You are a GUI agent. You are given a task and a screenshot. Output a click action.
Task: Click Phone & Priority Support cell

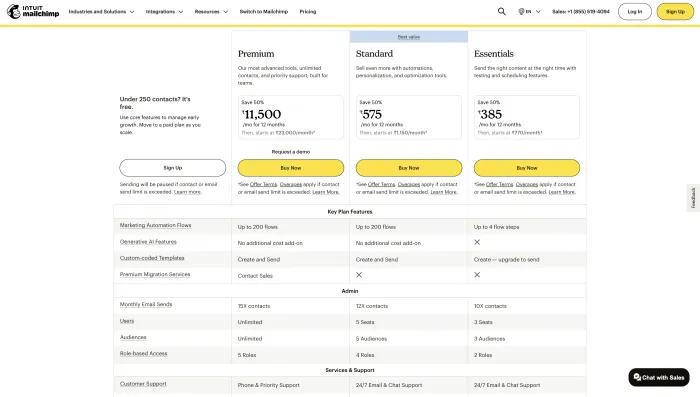click(268, 385)
